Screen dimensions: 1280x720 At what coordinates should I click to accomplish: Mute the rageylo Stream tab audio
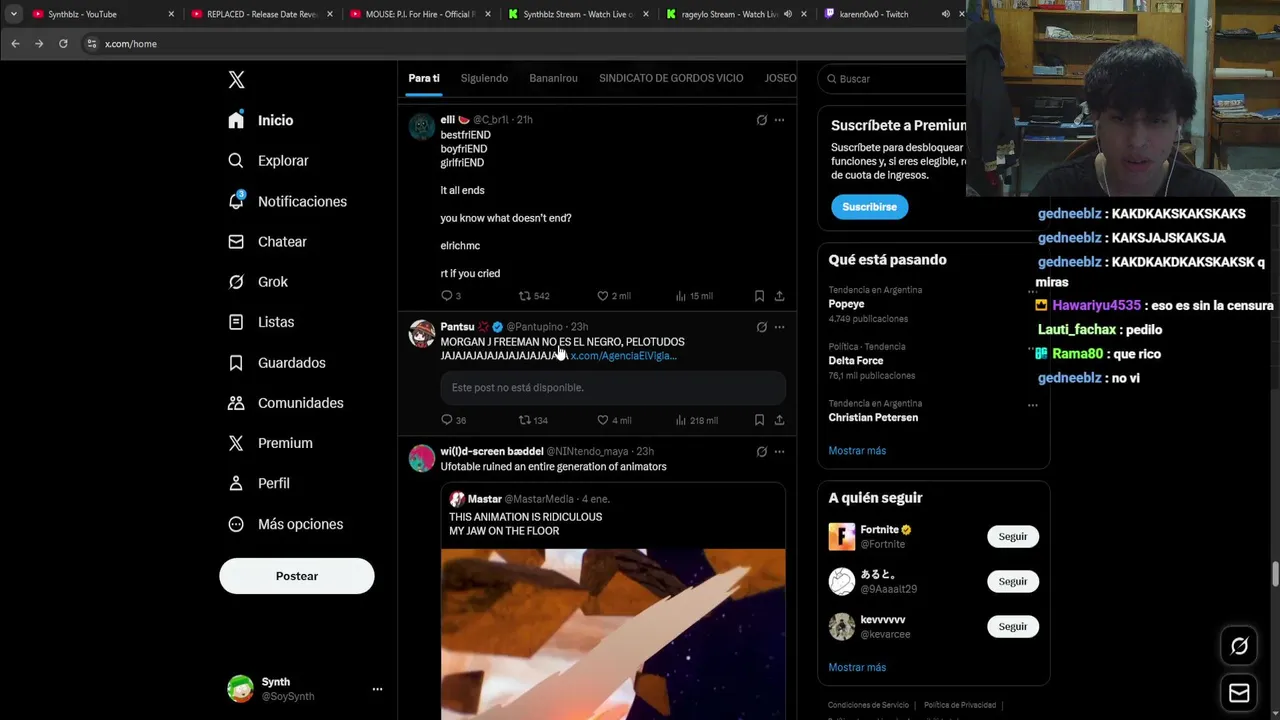pyautogui.click(x=788, y=14)
